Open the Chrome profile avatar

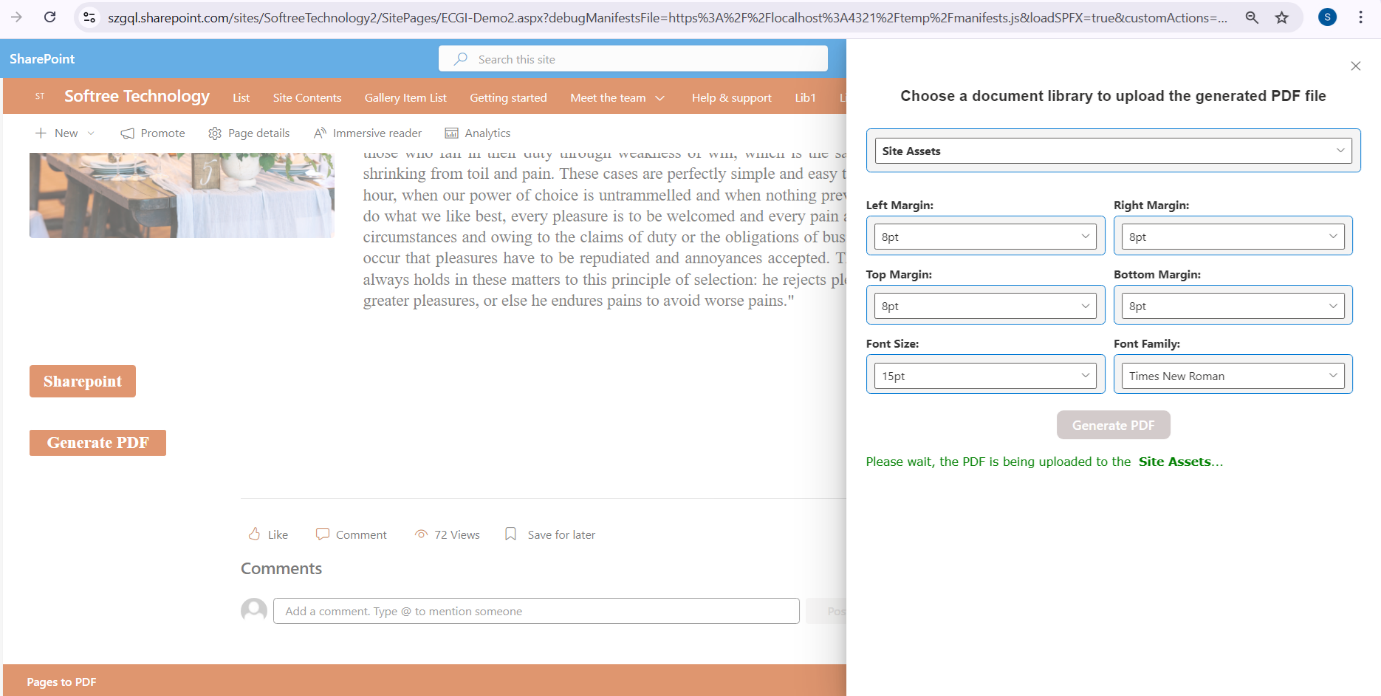[x=1327, y=17]
